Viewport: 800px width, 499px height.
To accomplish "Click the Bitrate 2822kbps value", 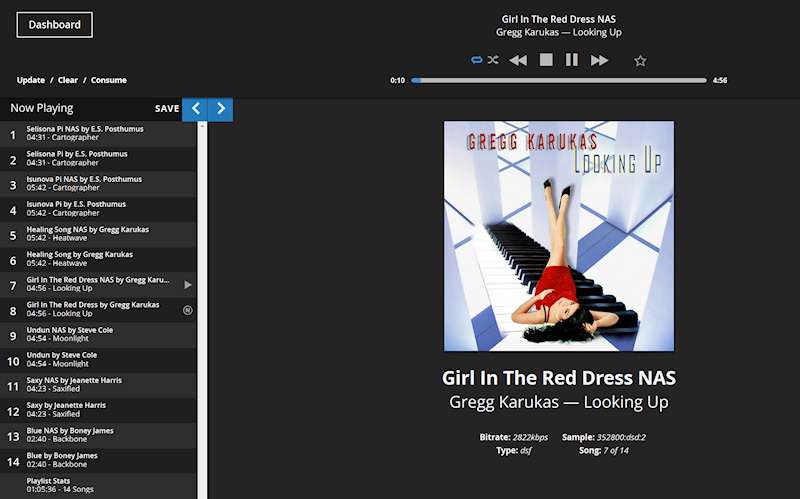I will pos(530,437).
